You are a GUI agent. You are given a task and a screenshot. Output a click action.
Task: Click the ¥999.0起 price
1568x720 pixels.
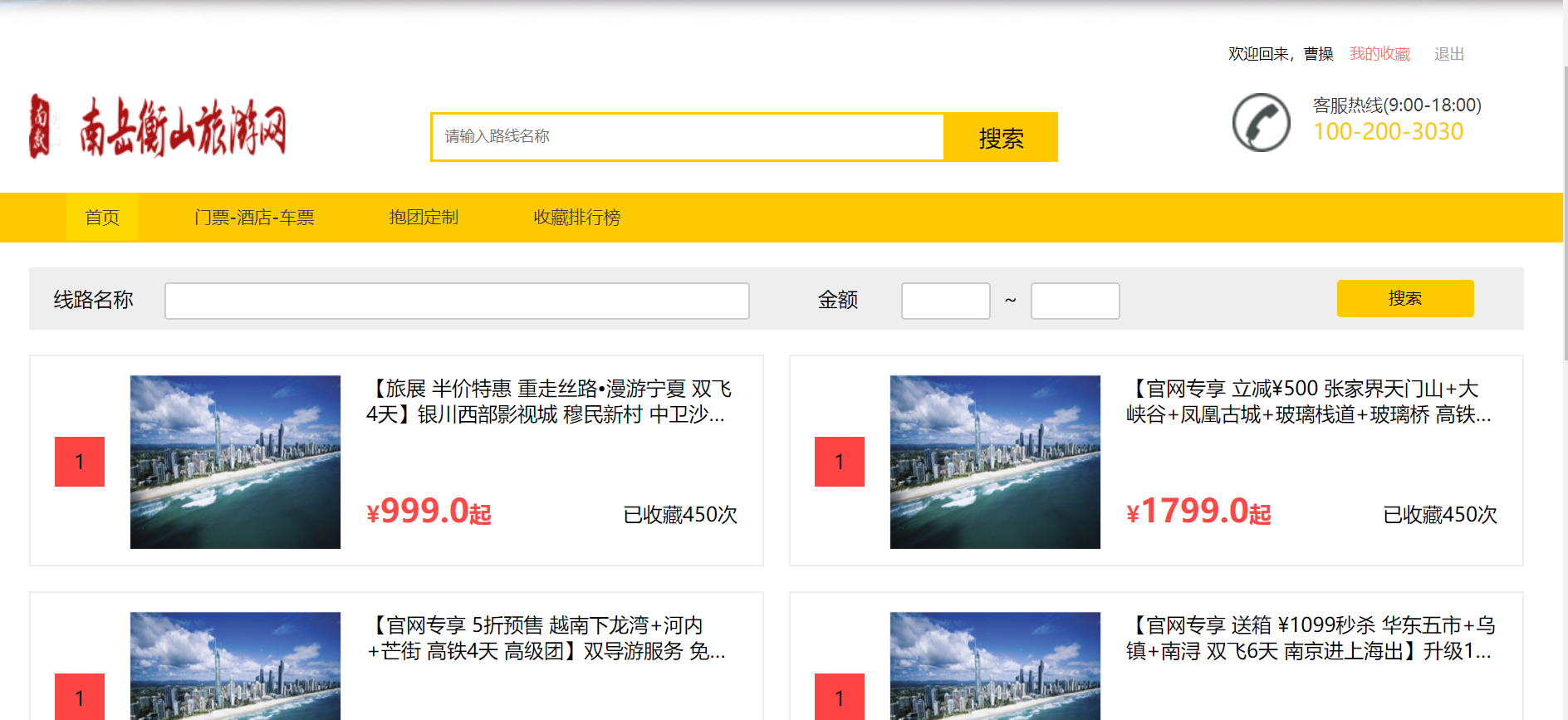click(x=429, y=512)
